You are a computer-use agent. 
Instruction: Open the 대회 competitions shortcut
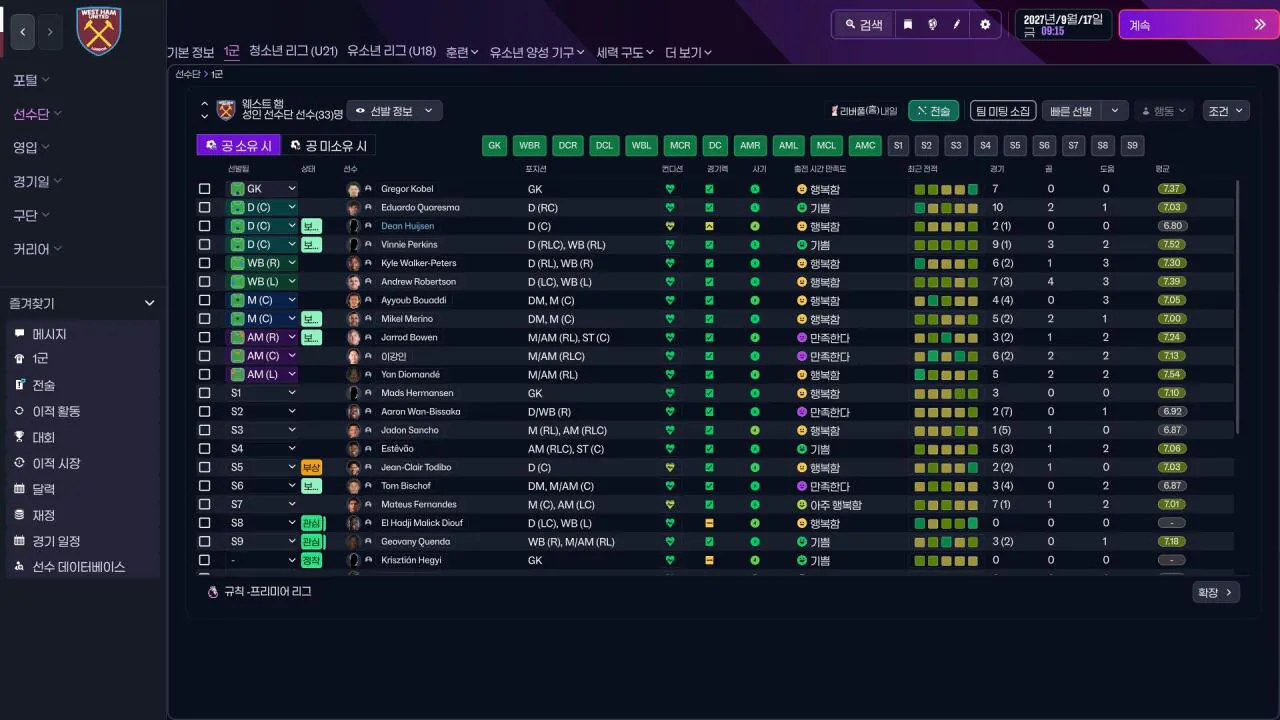(82, 437)
